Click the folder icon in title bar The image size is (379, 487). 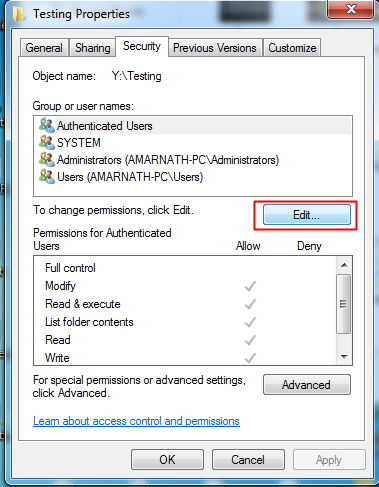coord(19,14)
